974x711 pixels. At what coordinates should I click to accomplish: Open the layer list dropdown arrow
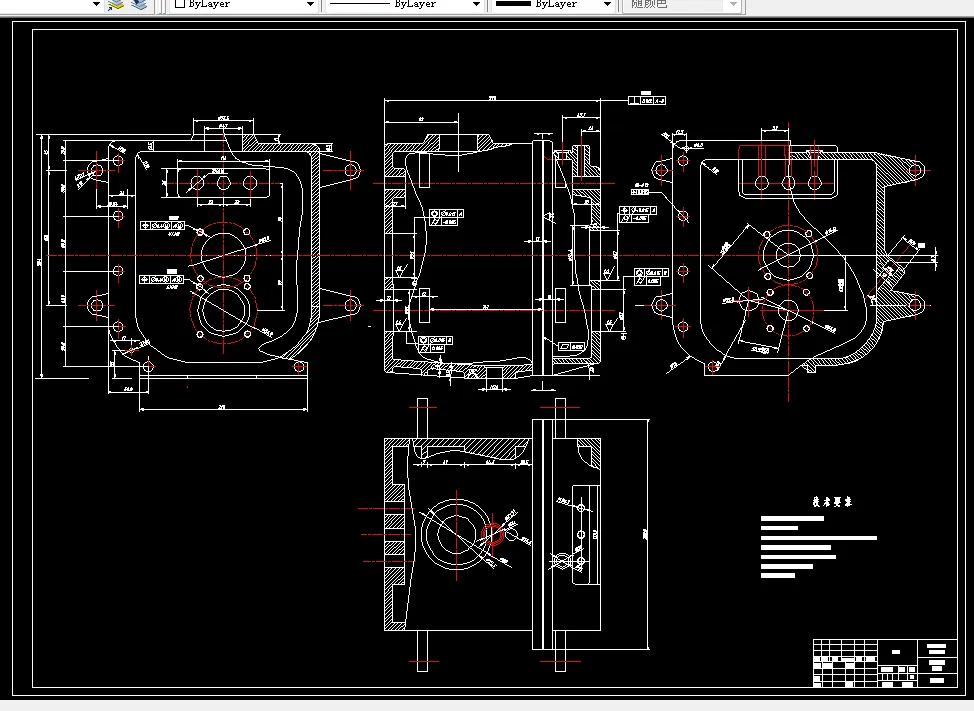(x=96, y=4)
